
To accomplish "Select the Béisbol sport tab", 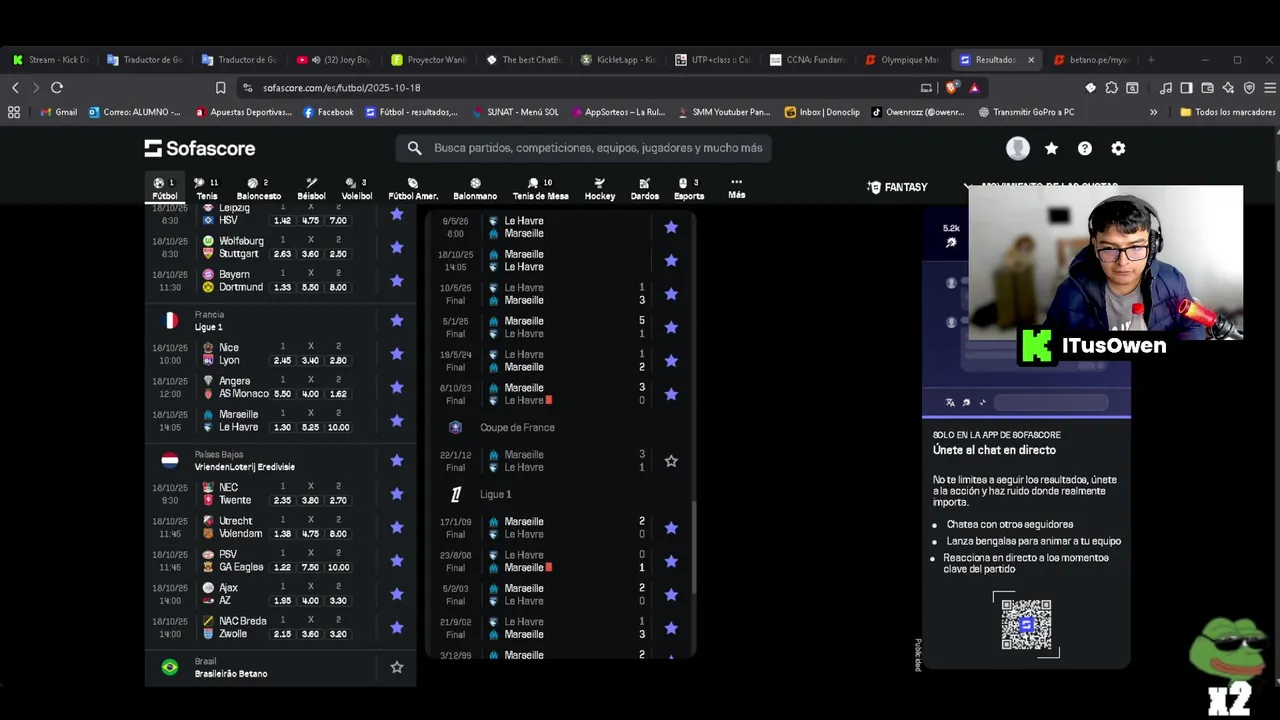I will click(x=311, y=189).
